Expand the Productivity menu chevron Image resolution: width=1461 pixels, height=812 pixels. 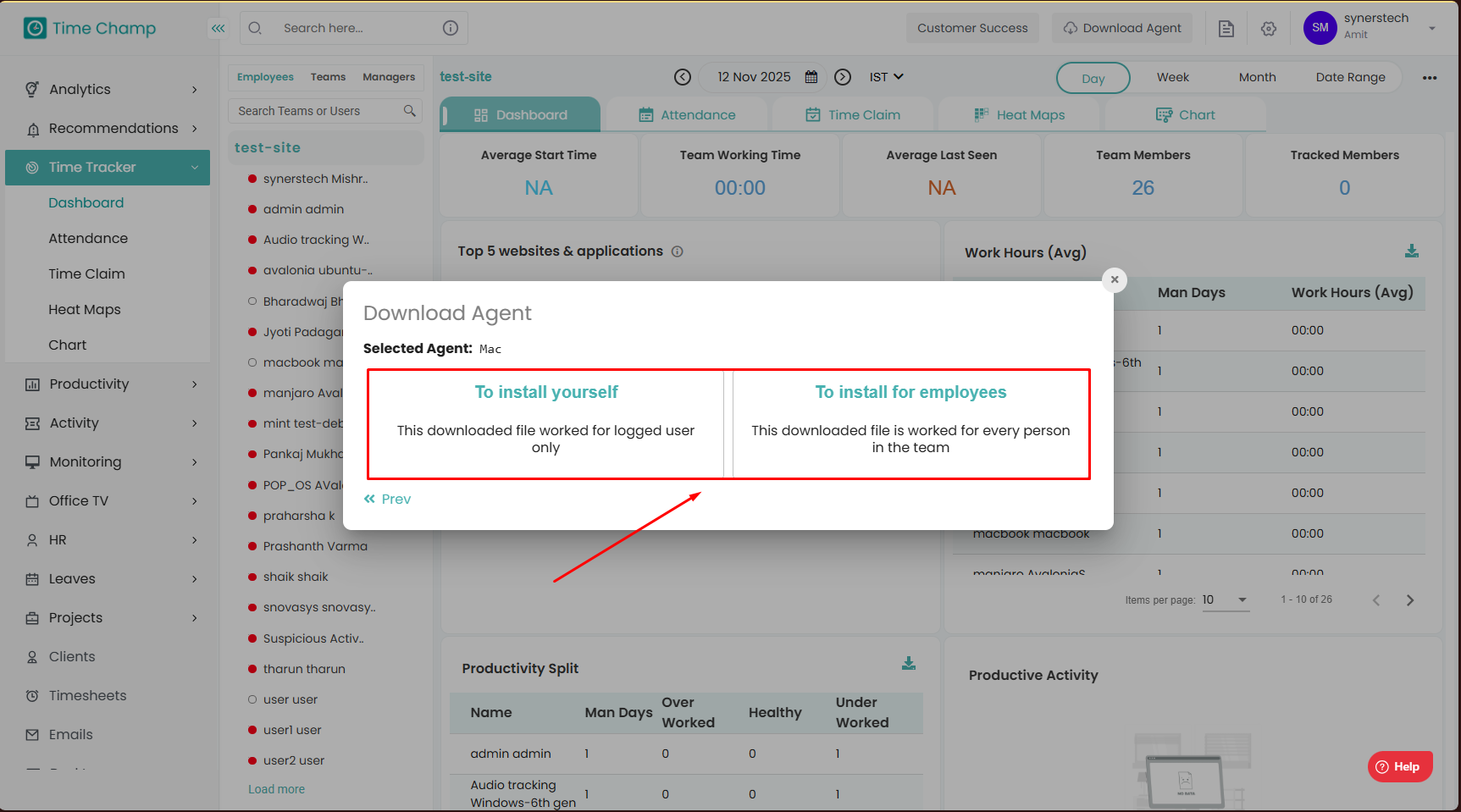[195, 384]
